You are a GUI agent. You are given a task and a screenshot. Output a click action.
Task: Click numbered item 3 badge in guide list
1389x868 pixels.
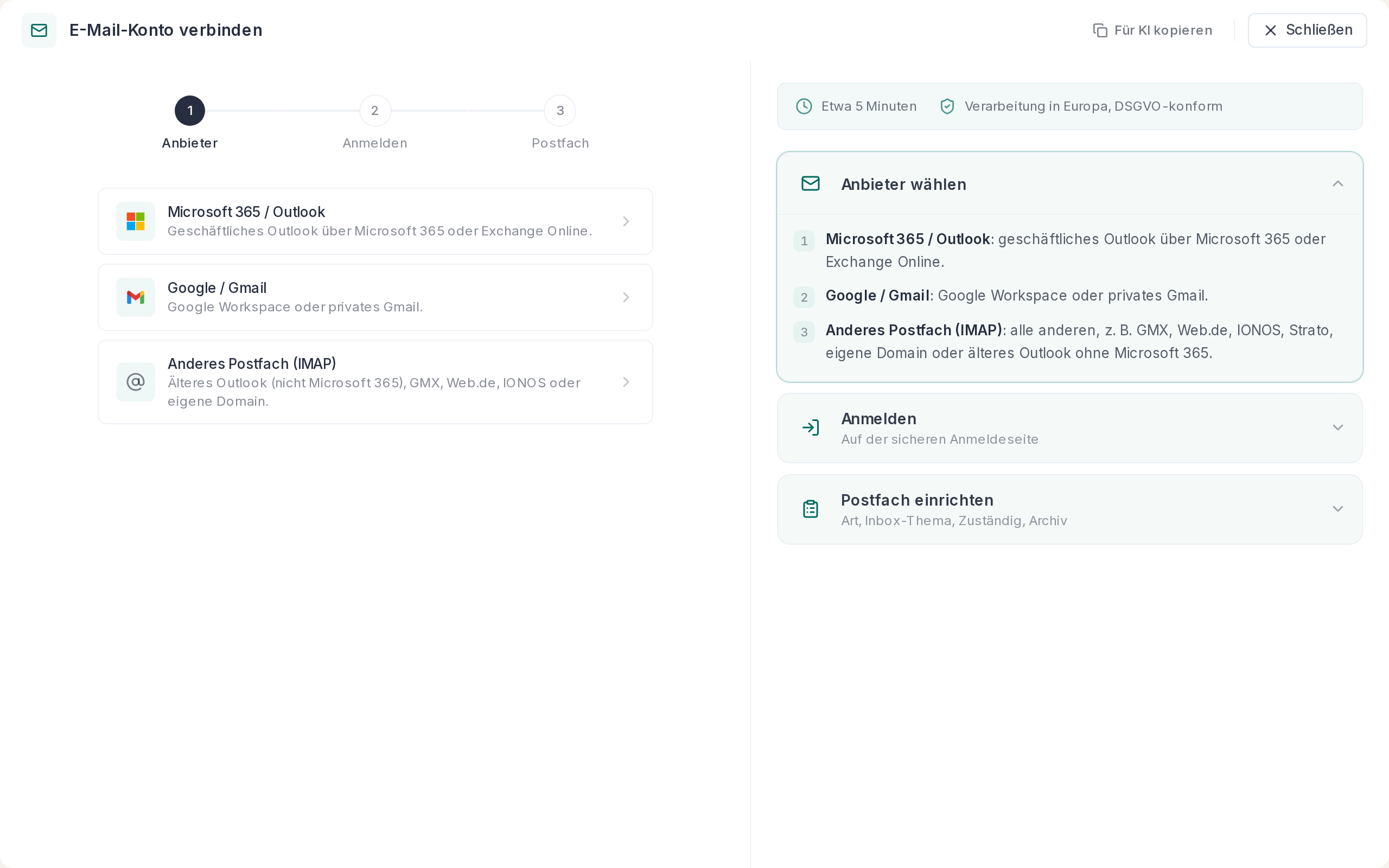(804, 332)
